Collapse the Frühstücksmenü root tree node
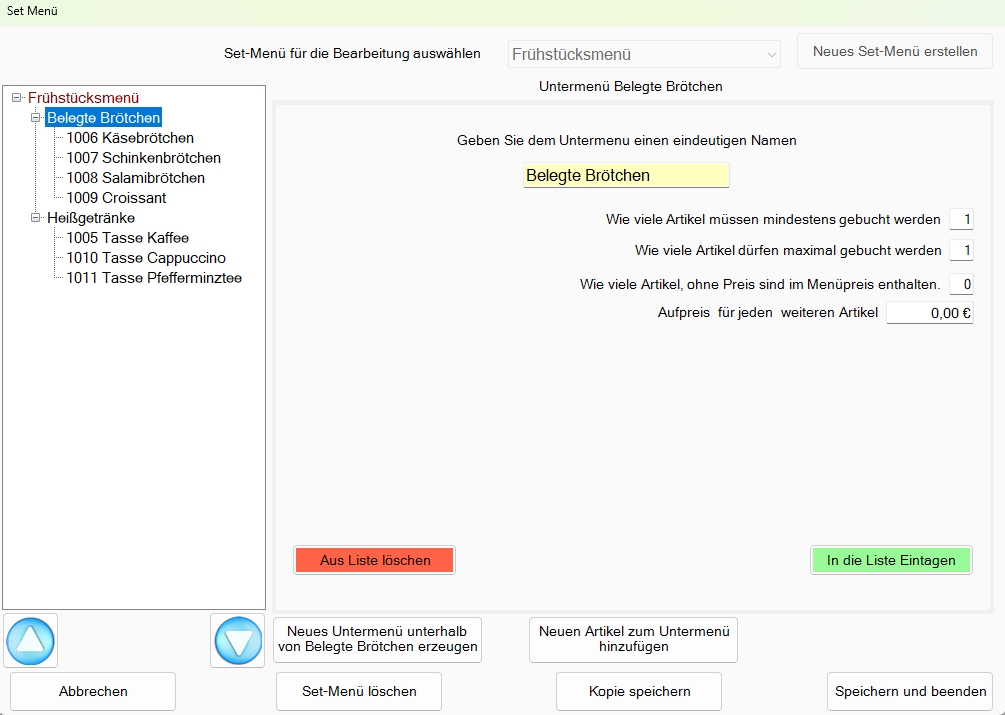The height and width of the screenshot is (715, 1005). coord(16,98)
